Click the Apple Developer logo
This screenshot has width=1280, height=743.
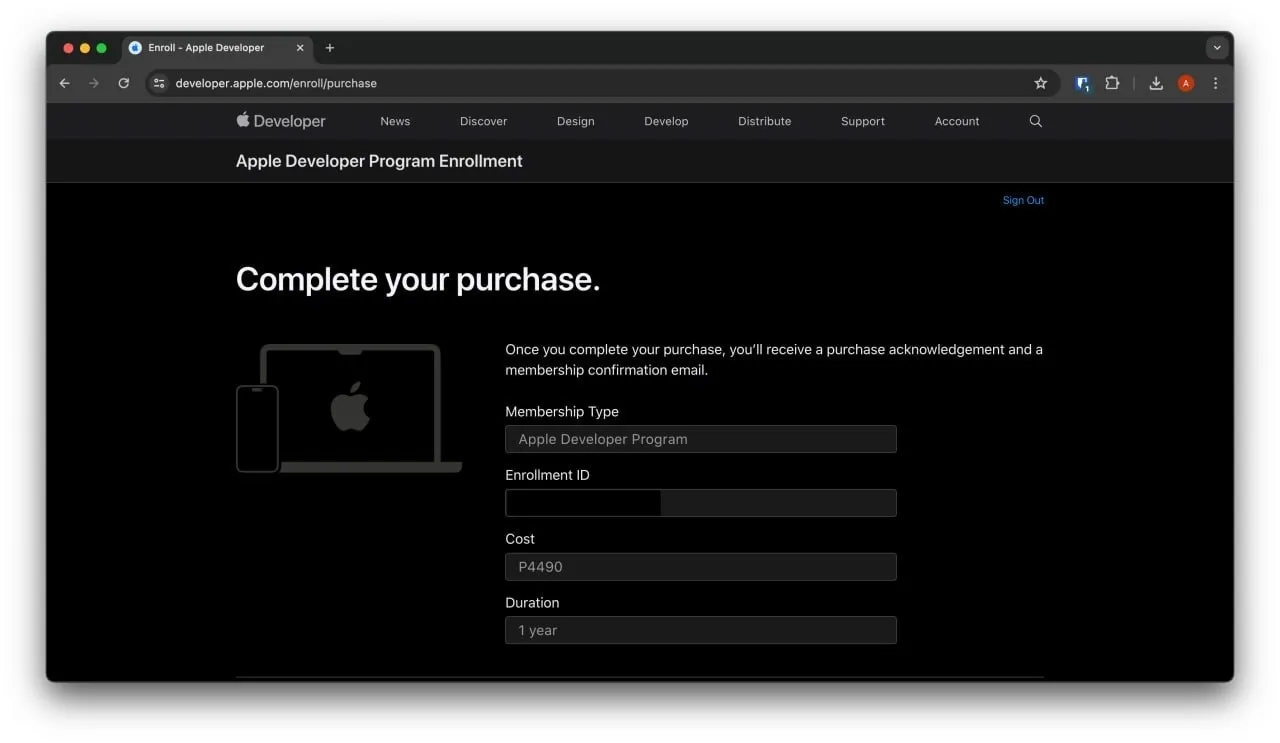tap(281, 120)
